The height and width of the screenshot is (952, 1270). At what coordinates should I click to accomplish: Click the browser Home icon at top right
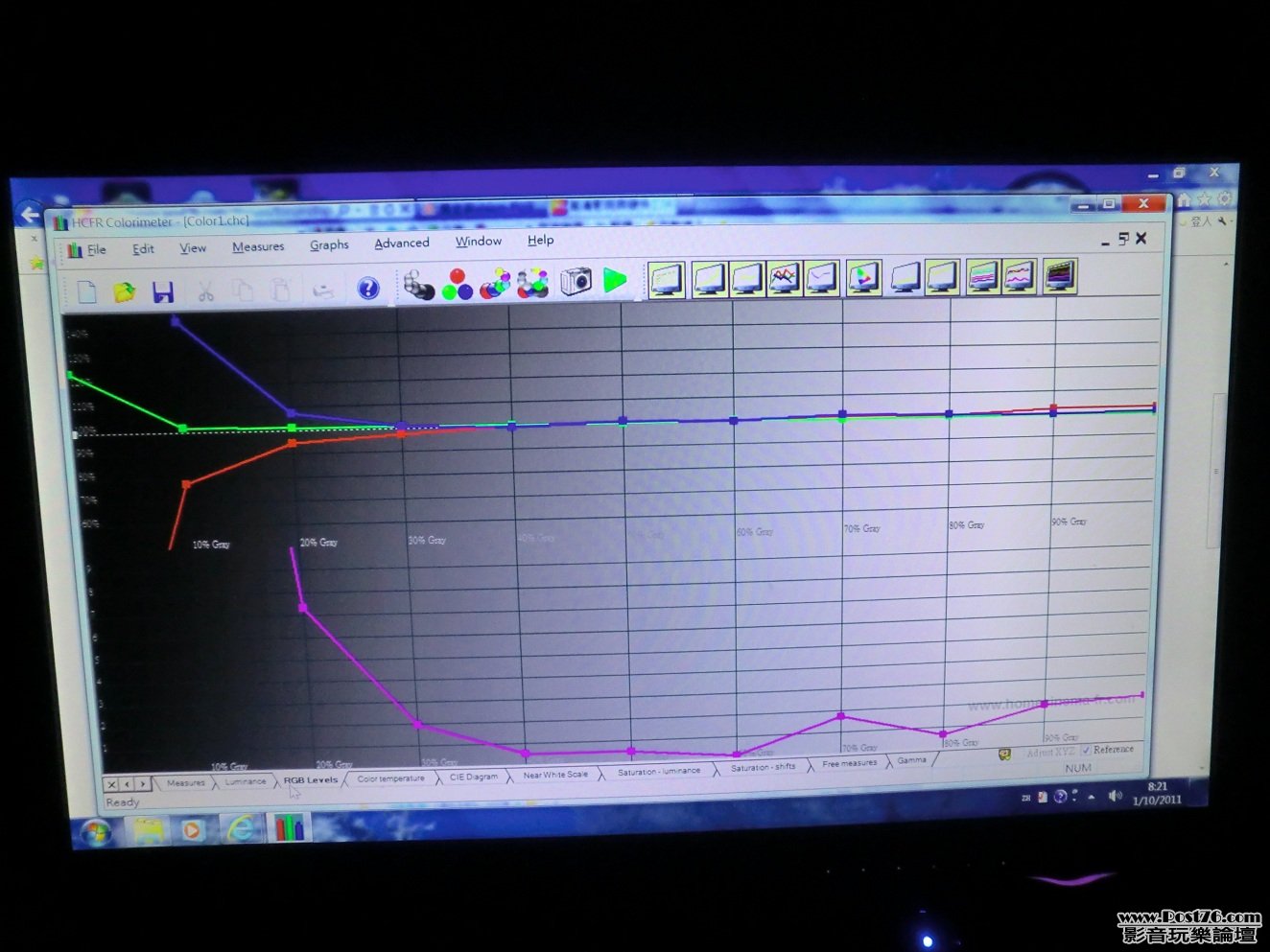1185,199
